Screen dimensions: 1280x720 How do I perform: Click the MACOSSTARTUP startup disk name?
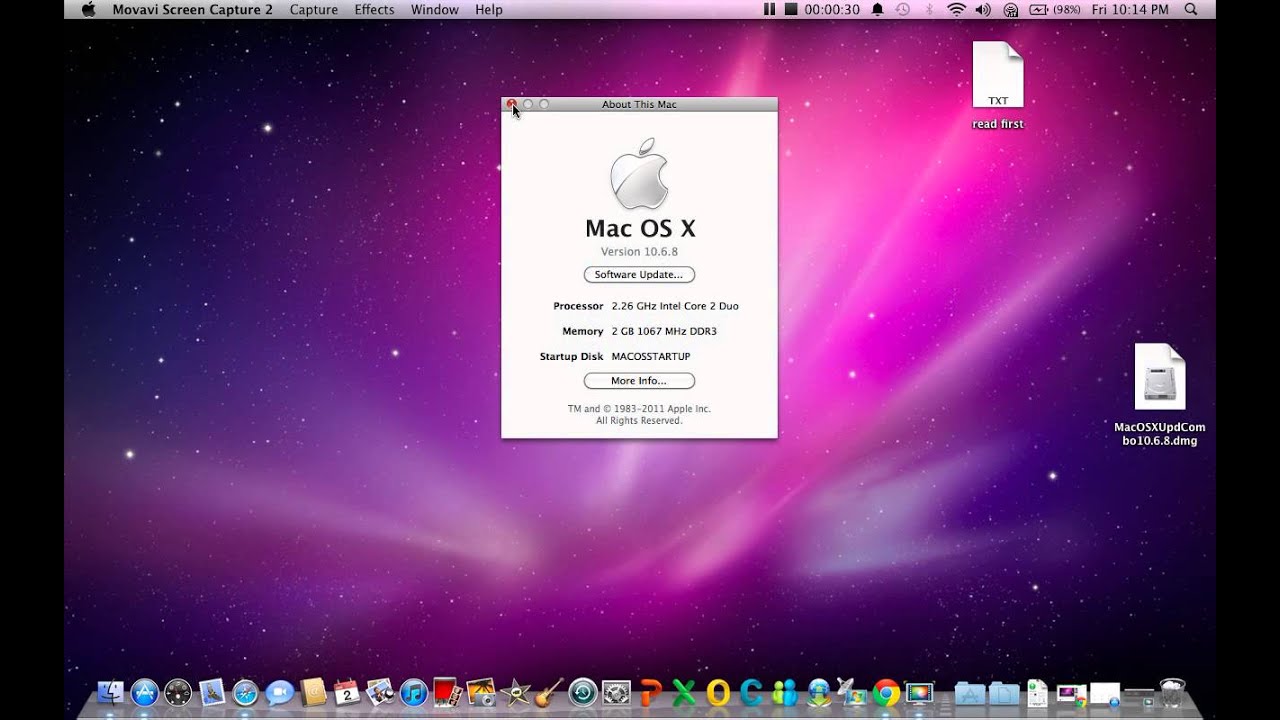651,356
